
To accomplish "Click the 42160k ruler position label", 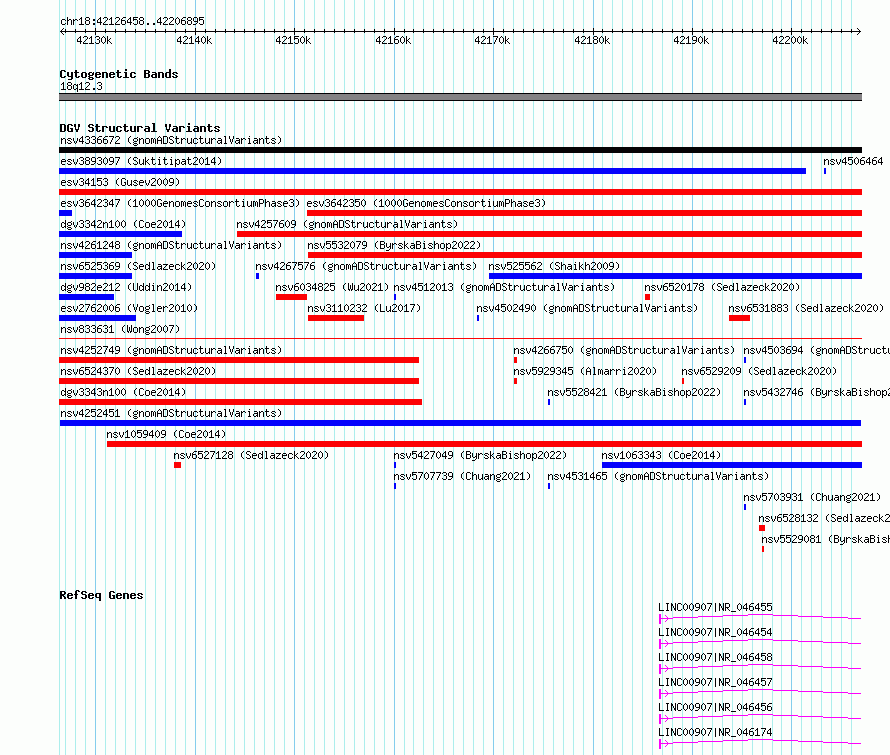I will click(x=393, y=40).
